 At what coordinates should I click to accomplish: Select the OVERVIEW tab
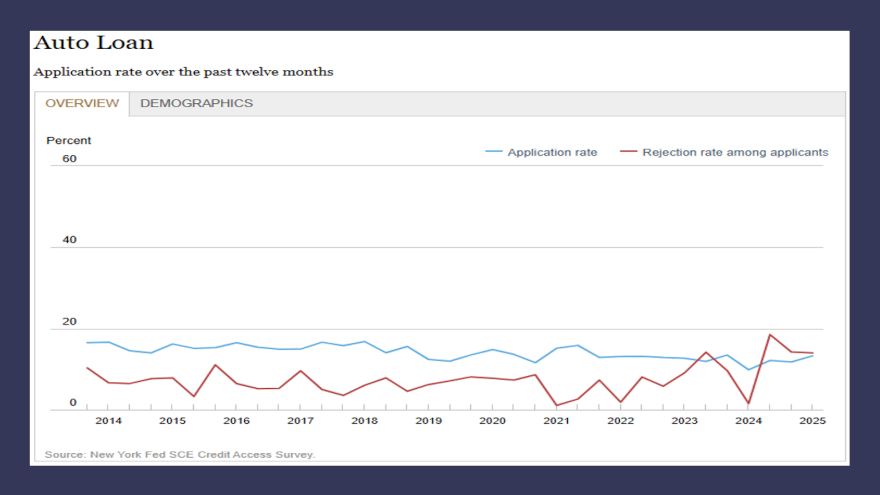pyautogui.click(x=82, y=103)
